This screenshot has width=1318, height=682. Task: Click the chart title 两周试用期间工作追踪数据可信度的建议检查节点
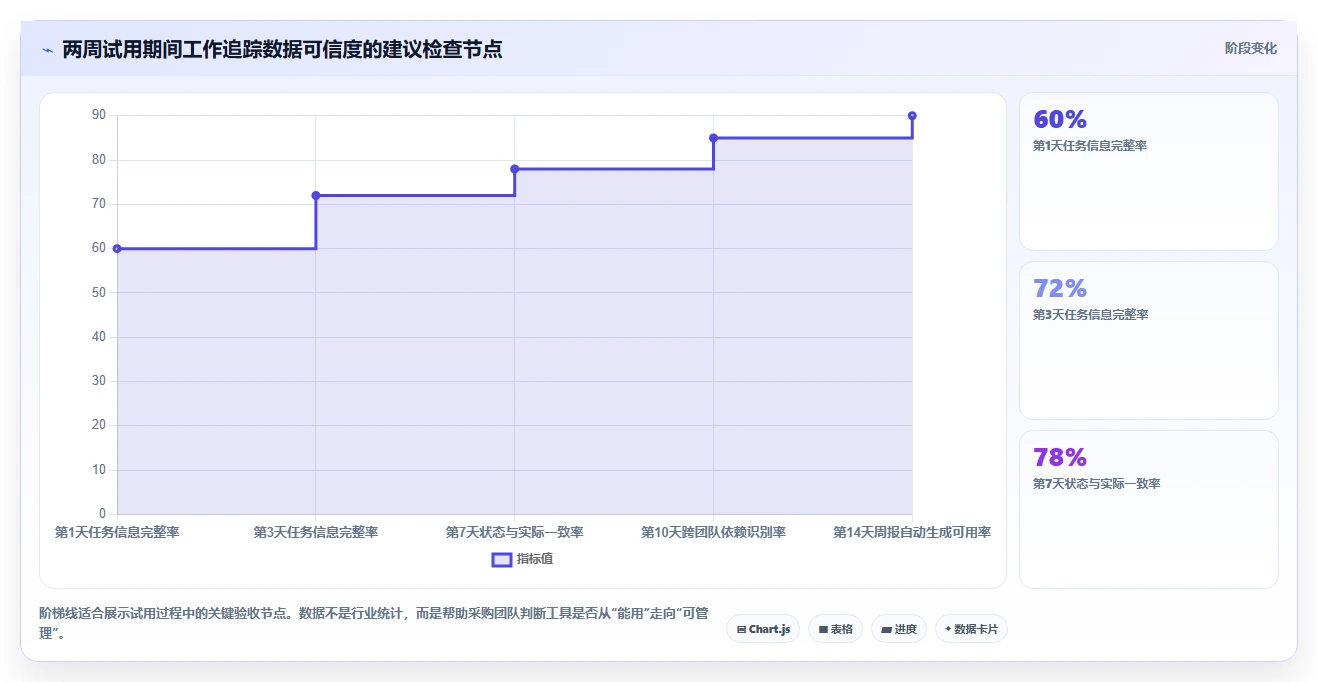point(282,49)
